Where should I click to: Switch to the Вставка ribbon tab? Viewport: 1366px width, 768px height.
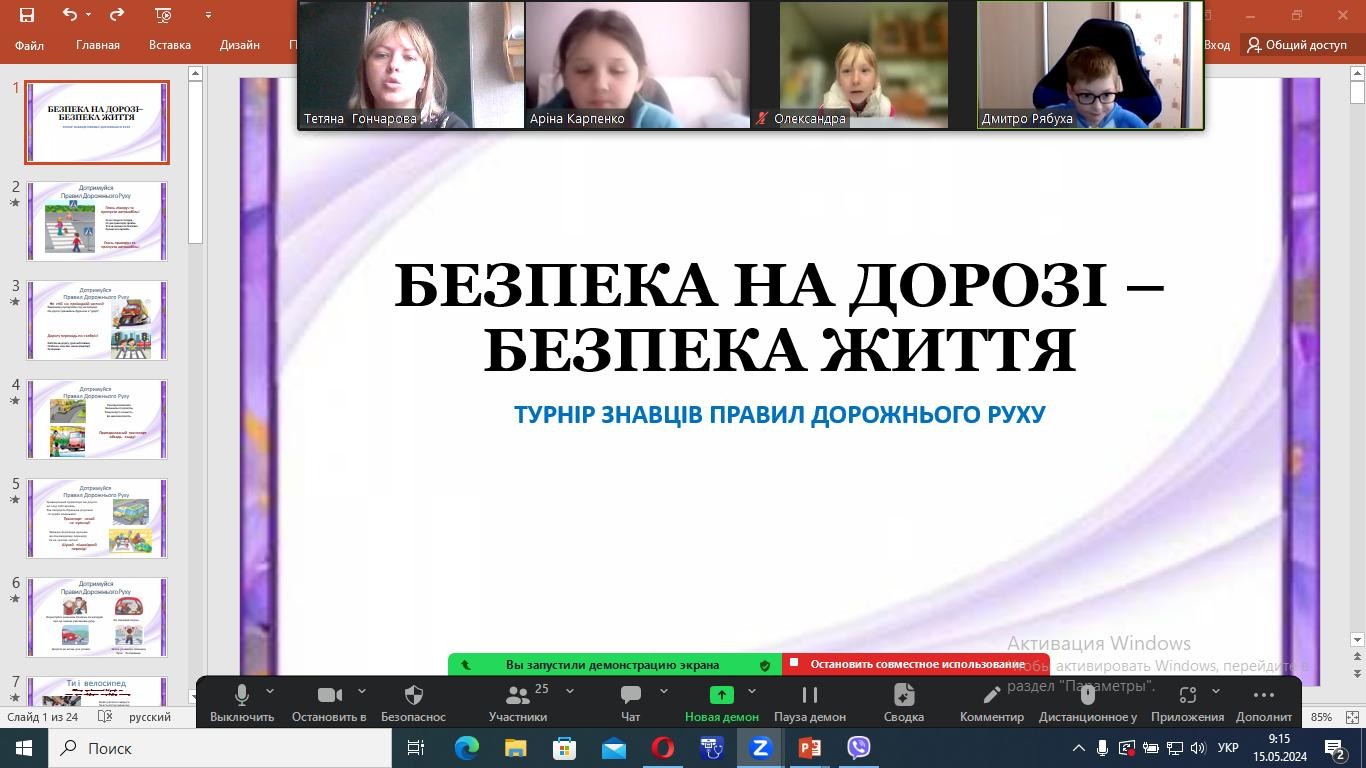point(169,45)
